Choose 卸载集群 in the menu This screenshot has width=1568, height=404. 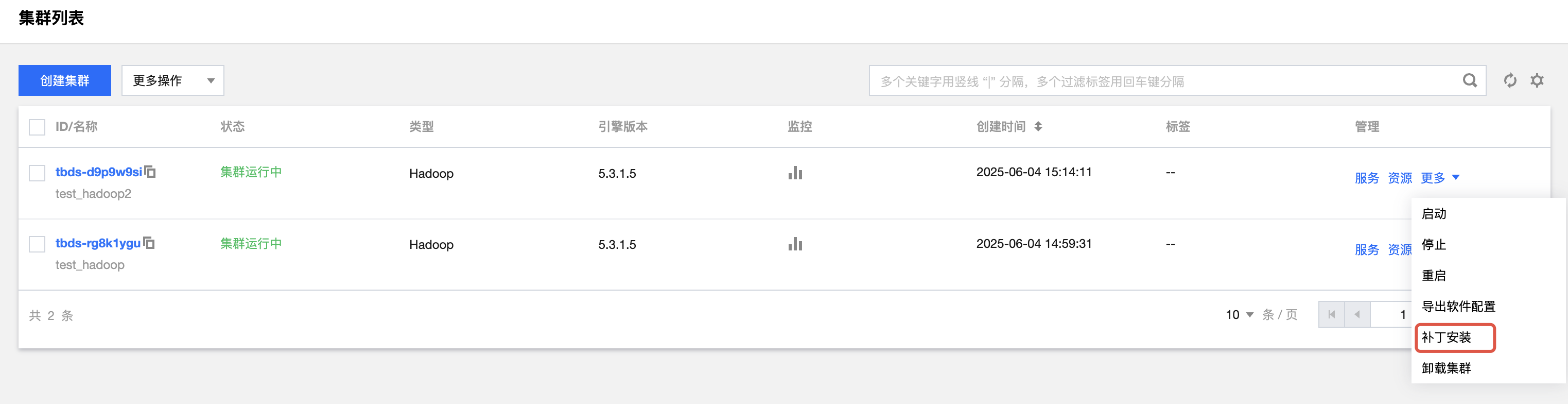click(1447, 368)
